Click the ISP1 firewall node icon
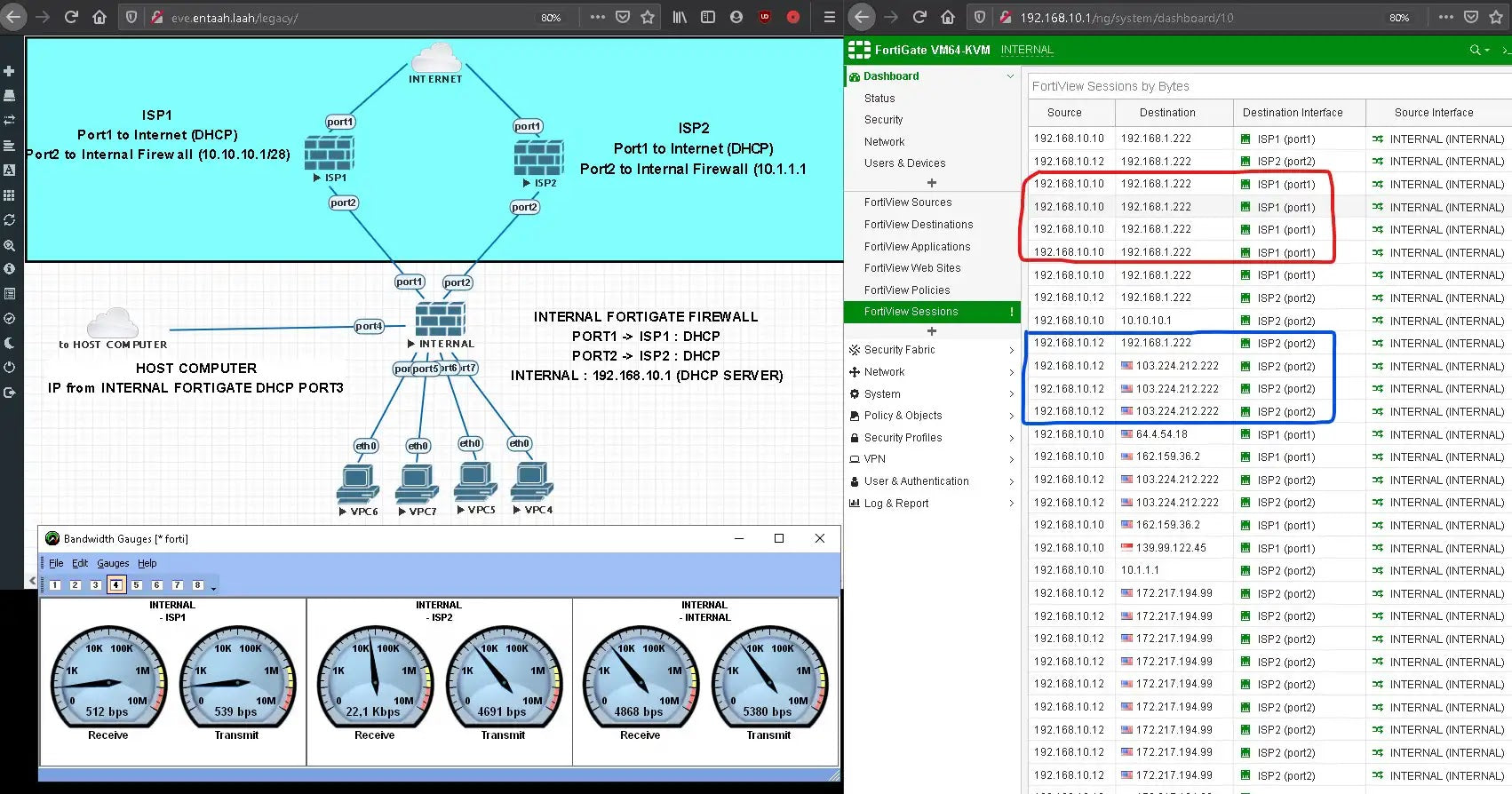Image resolution: width=1512 pixels, height=794 pixels. 329,153
